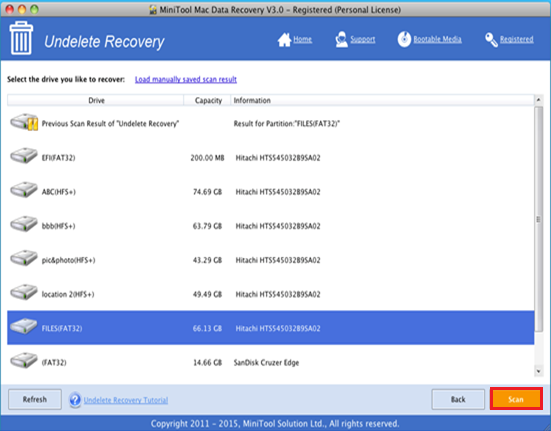551x431 pixels.
Task: Click the drive list vertical scrollbar thumb
Action: coord(538,219)
